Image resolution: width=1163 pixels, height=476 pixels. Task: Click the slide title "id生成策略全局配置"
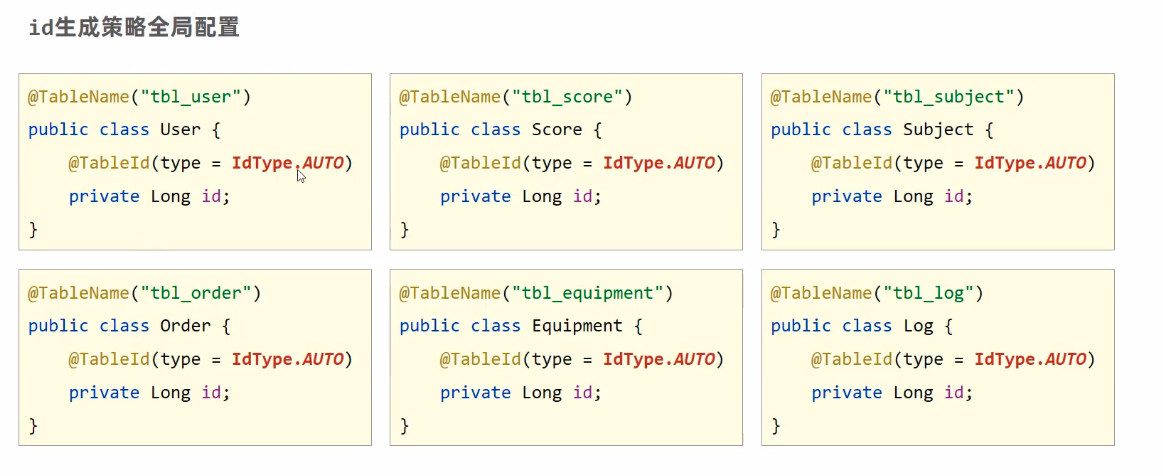coord(134,28)
